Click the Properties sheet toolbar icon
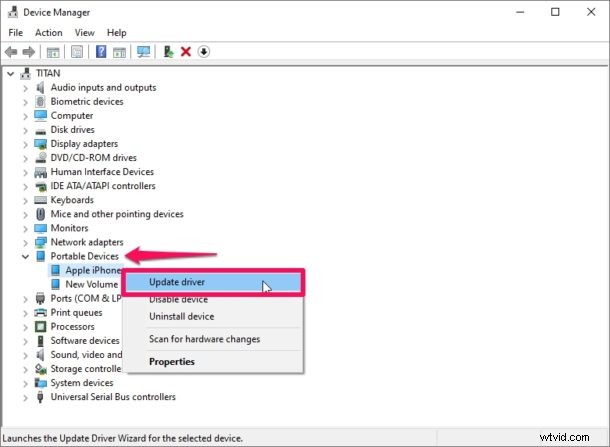 (77, 52)
